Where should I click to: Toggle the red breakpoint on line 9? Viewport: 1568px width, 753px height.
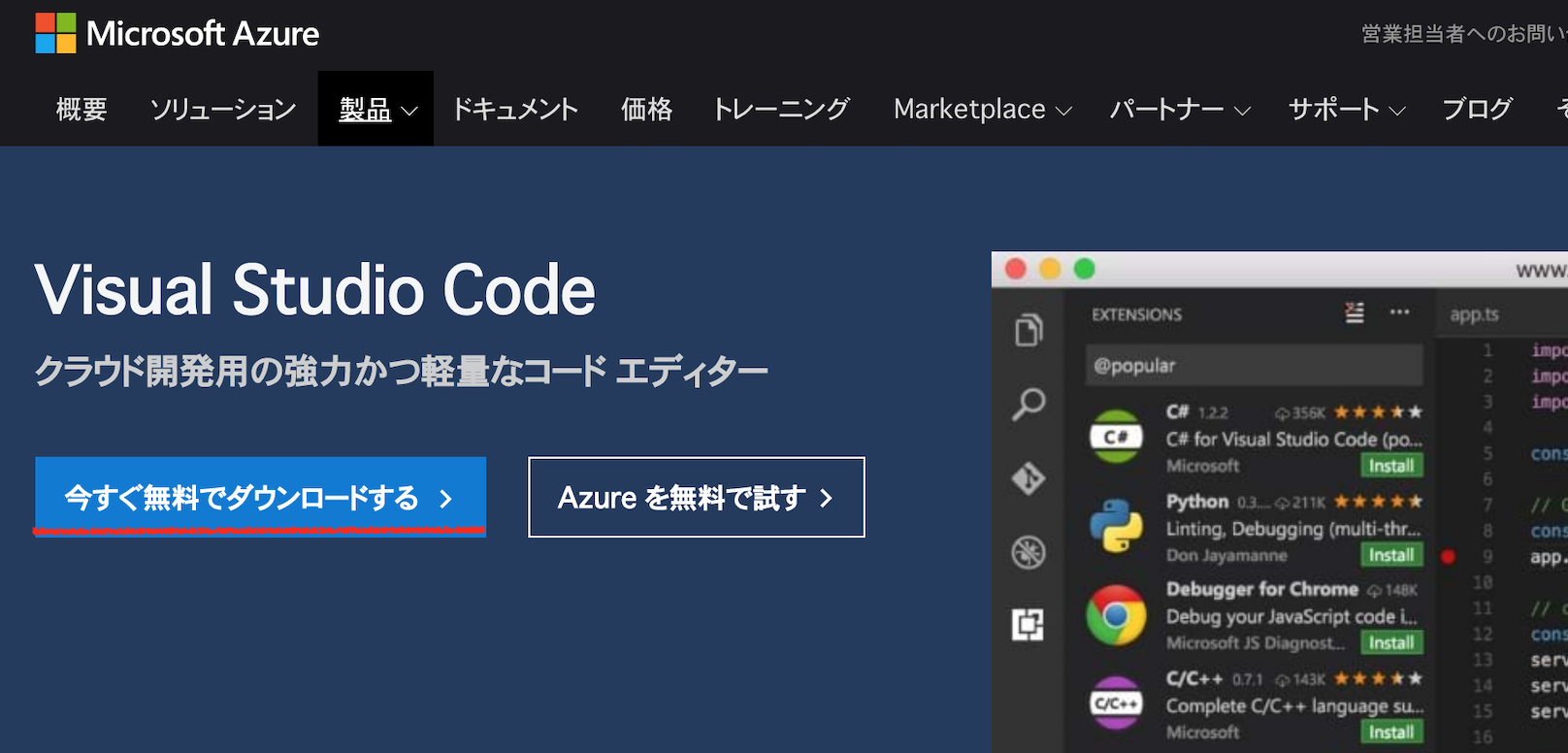[x=1449, y=557]
